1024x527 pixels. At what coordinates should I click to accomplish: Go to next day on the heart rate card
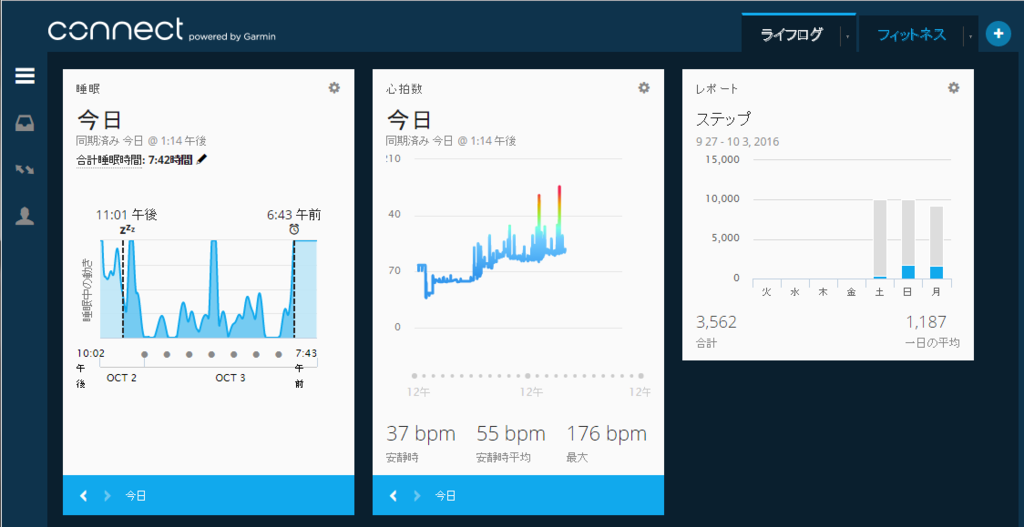click(417, 496)
